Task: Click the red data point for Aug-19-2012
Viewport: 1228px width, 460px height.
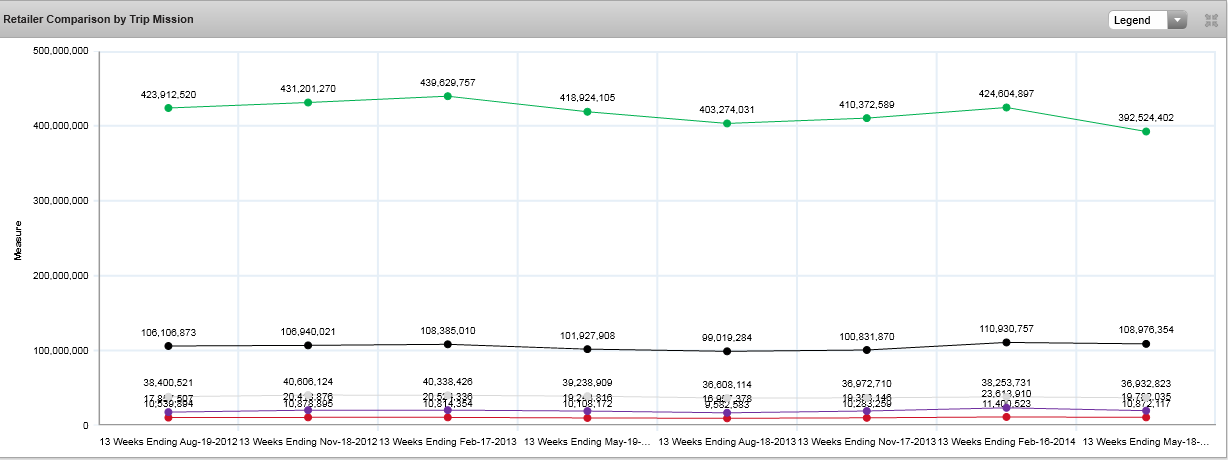Action: point(169,418)
